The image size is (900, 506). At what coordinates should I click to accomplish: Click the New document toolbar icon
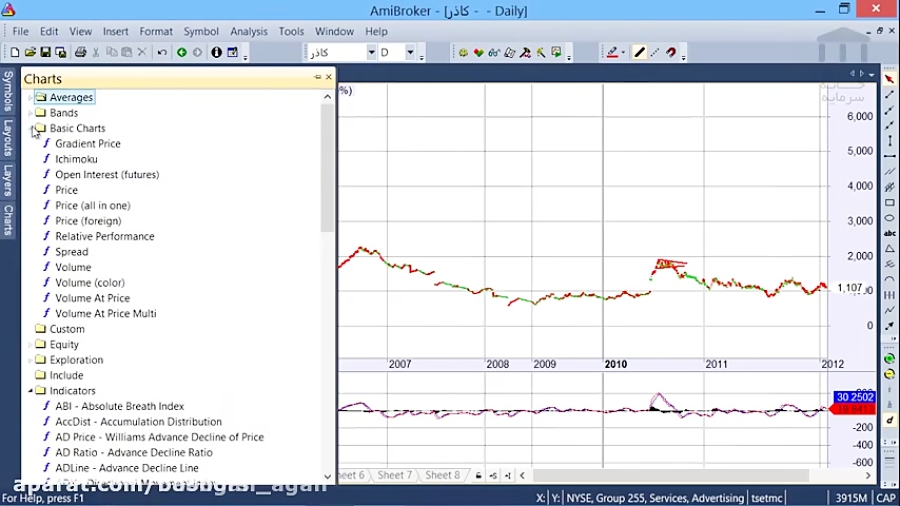15,53
